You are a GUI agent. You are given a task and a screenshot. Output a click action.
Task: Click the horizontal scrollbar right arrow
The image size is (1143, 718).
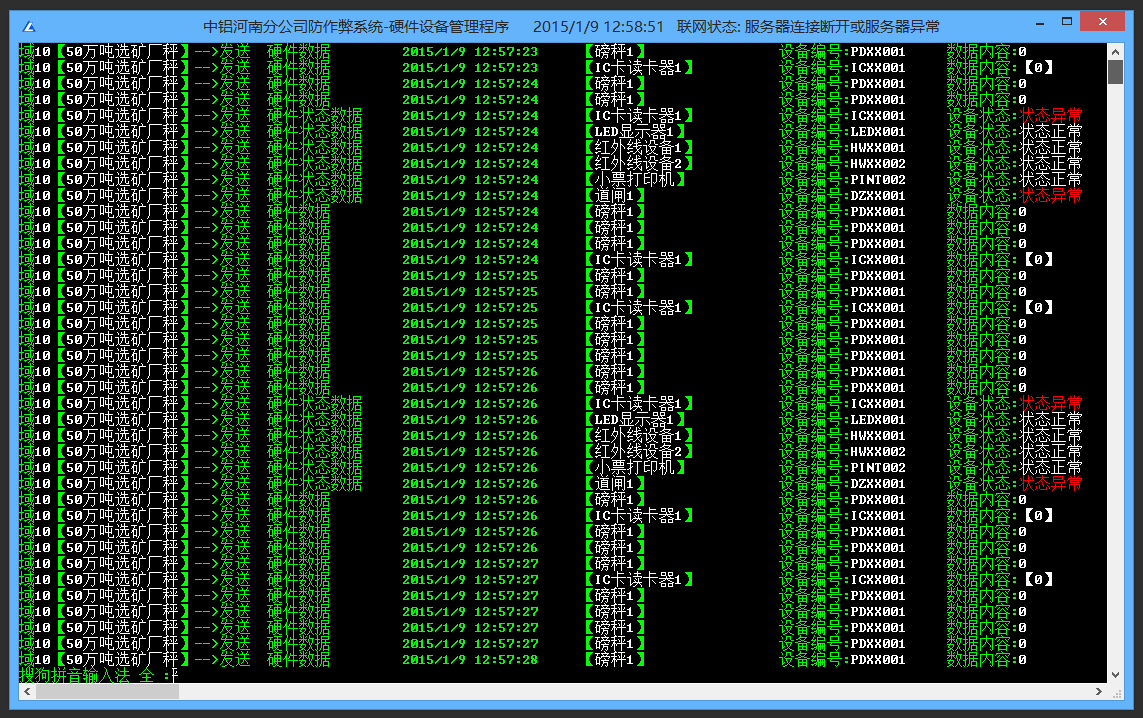1100,691
